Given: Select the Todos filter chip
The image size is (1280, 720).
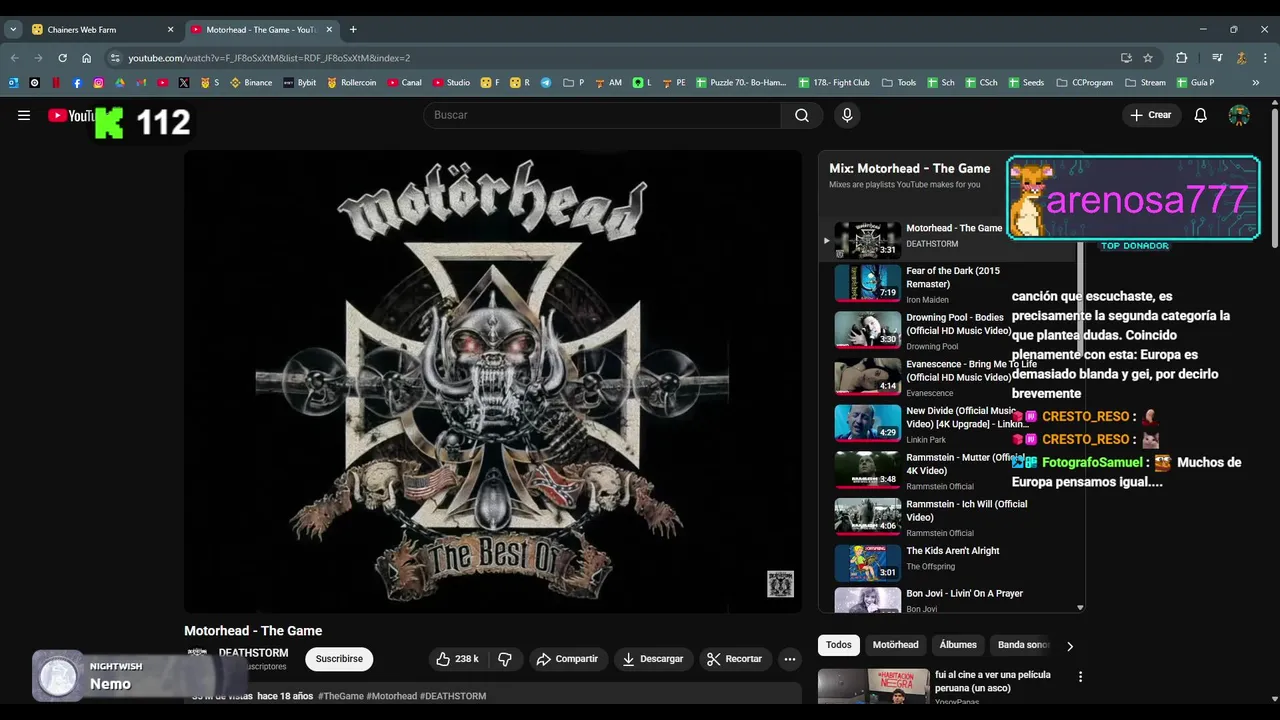Looking at the screenshot, I should (839, 645).
